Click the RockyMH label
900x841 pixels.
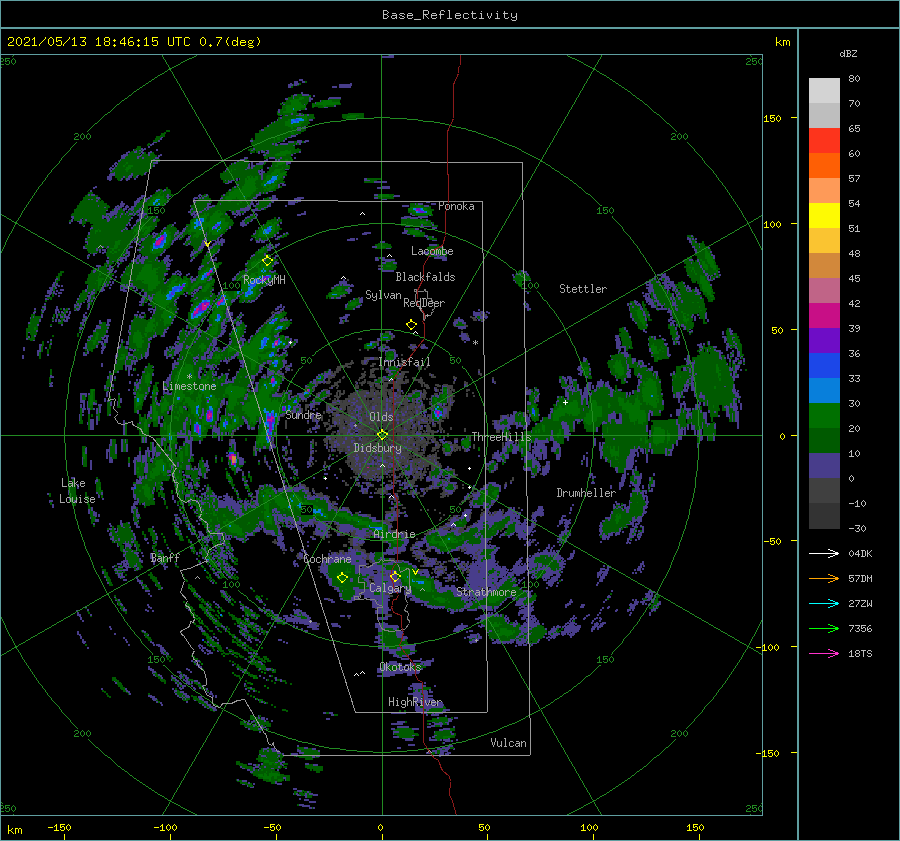tap(264, 280)
